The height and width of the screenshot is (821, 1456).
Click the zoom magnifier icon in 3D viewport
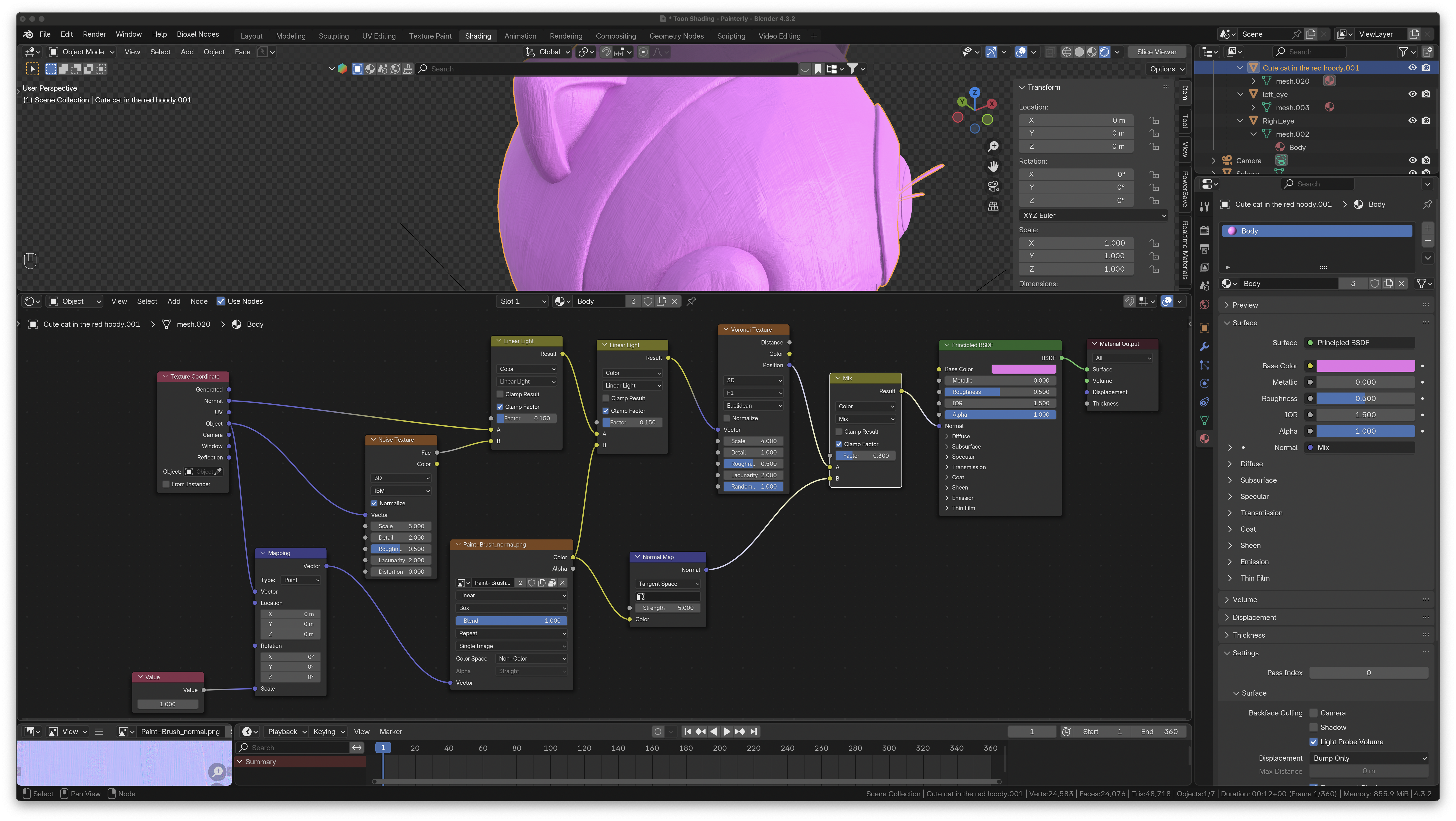[993, 147]
